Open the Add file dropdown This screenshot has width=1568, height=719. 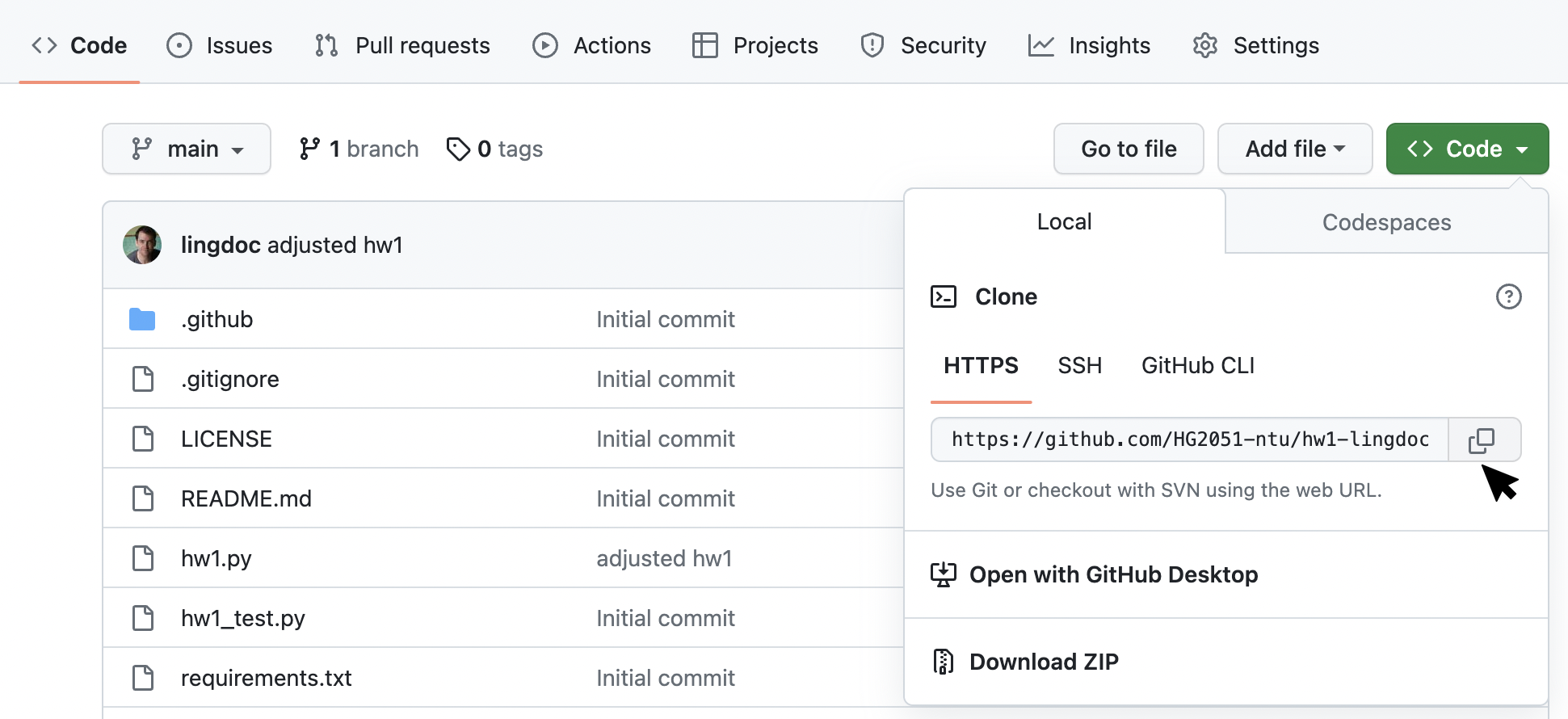1294,149
